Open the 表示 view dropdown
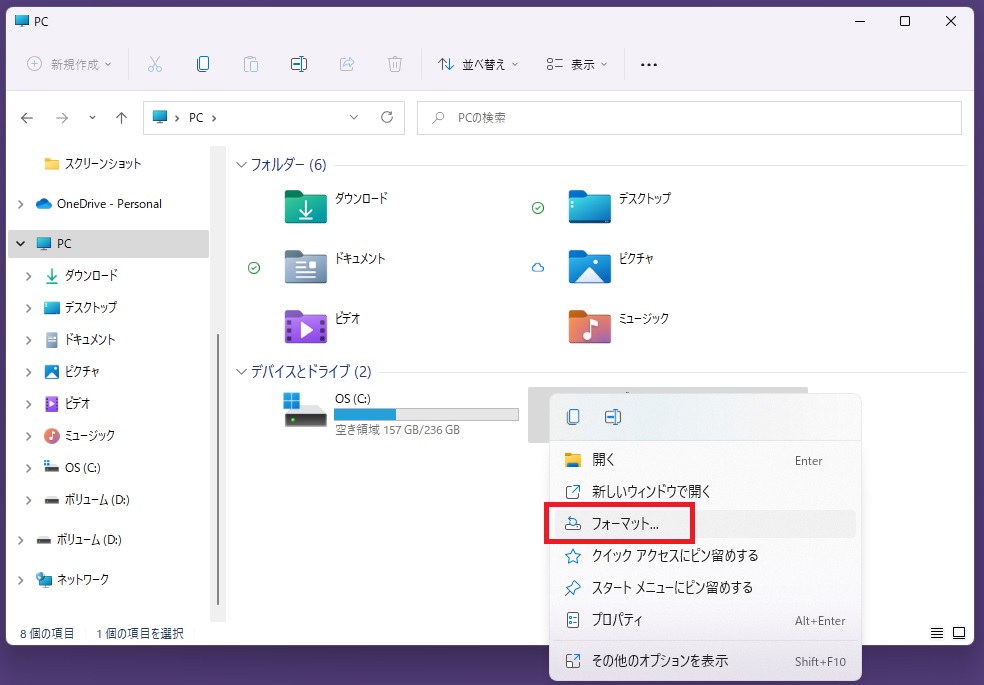Viewport: 984px width, 685px height. 579,64
